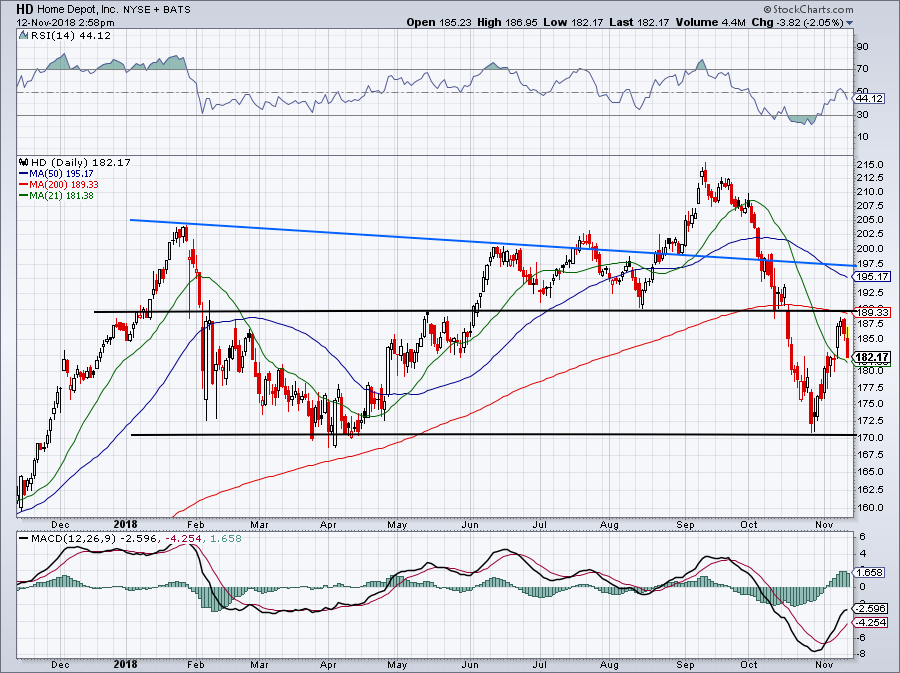This screenshot has height=673, width=900.
Task: Click the 'High 186.95' value
Action: pos(507,22)
